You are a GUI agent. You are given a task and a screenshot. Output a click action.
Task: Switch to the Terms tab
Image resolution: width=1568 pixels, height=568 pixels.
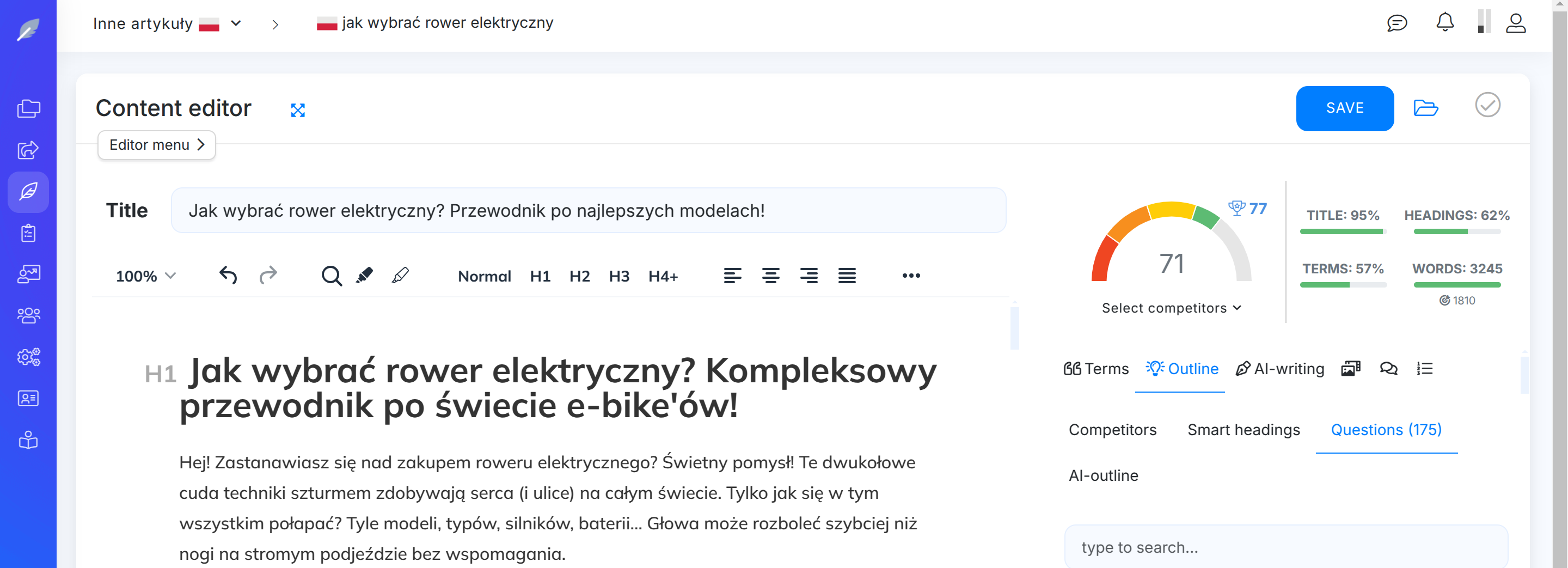(1095, 369)
